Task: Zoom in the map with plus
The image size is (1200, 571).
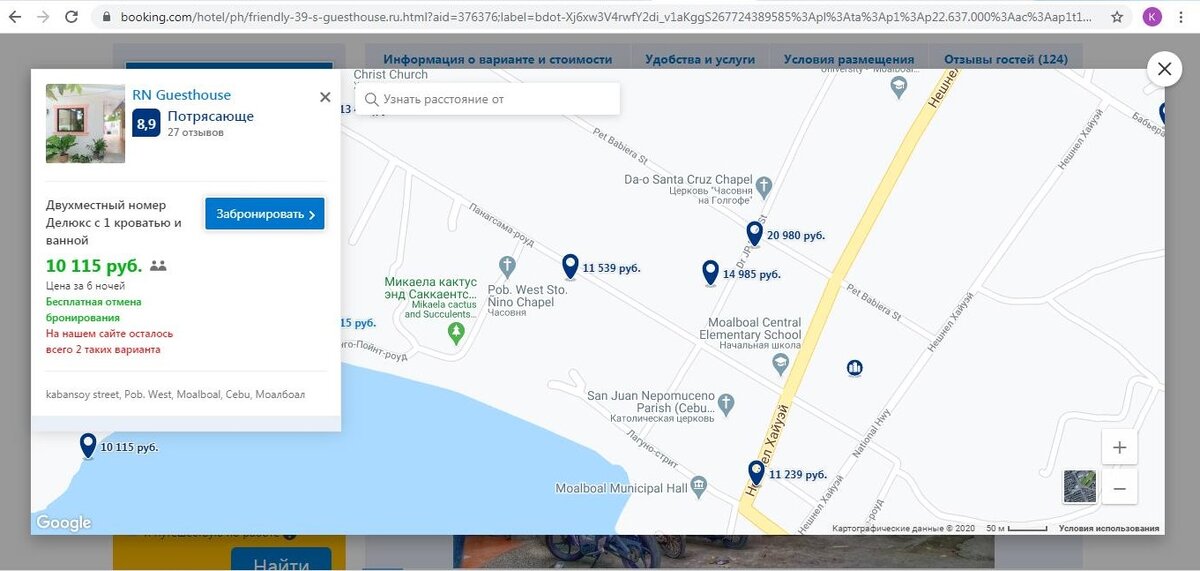Action: click(1119, 448)
